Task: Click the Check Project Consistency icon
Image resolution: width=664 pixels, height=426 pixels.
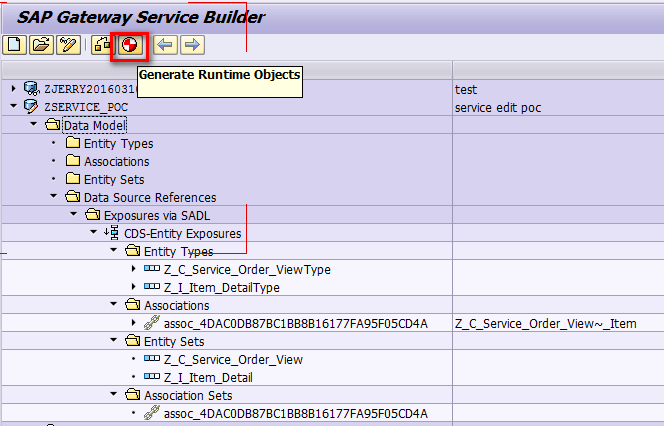Action: 102,45
